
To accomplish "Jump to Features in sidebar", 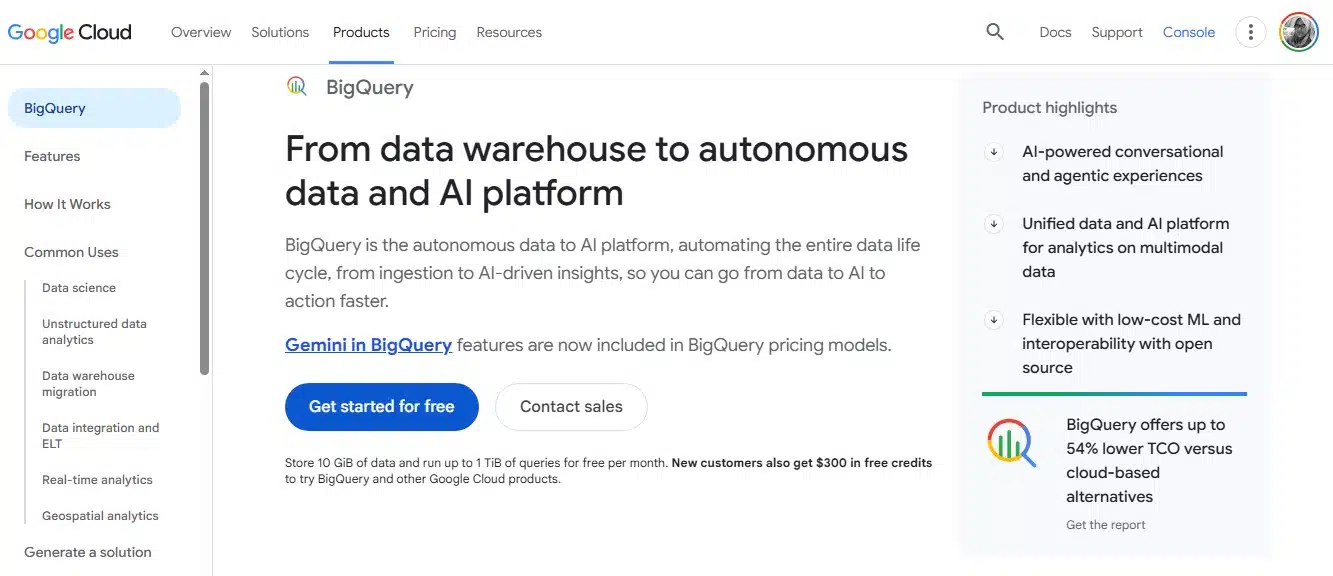I will tap(52, 156).
